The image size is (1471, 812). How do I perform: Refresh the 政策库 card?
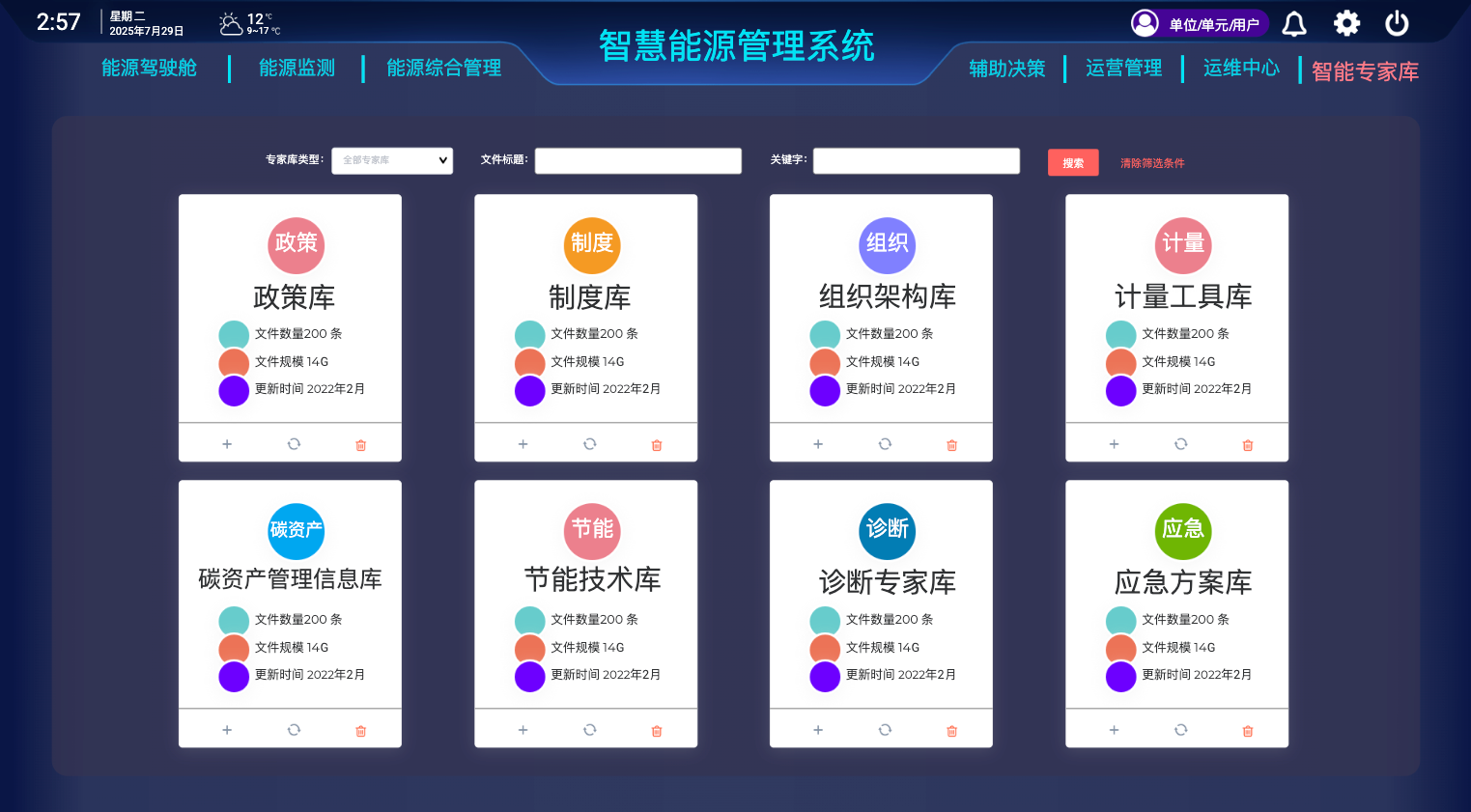[294, 444]
